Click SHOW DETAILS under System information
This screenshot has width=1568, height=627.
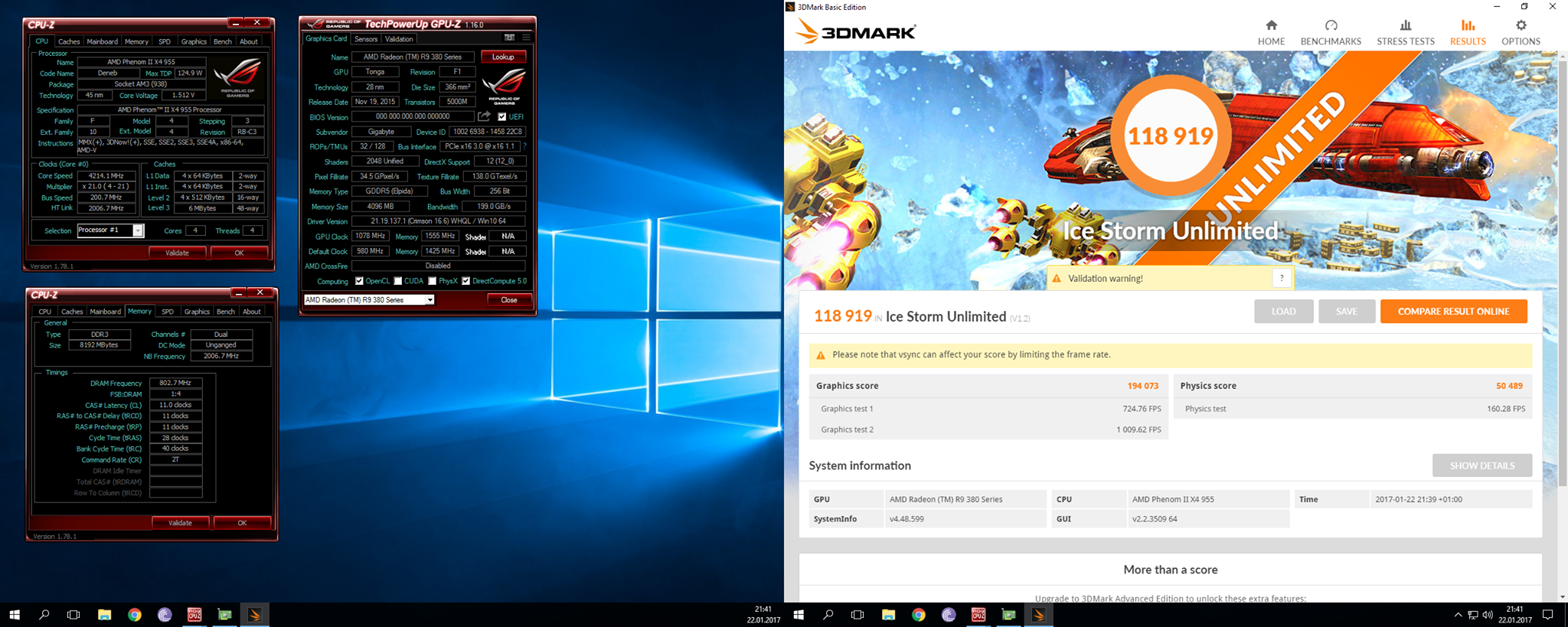1481,465
